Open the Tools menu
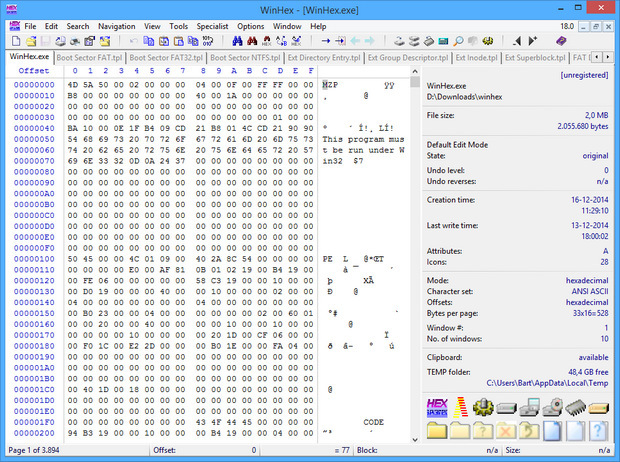 pos(178,26)
